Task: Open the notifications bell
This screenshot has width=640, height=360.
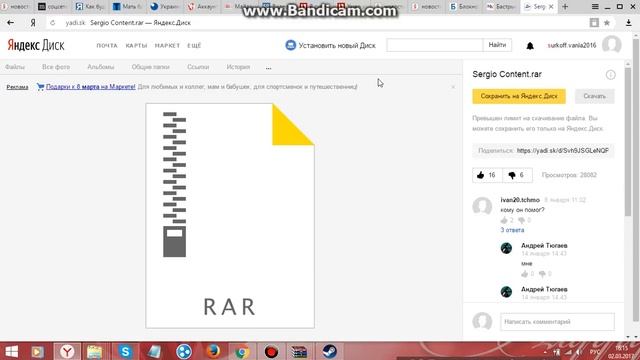Action: (x=530, y=46)
